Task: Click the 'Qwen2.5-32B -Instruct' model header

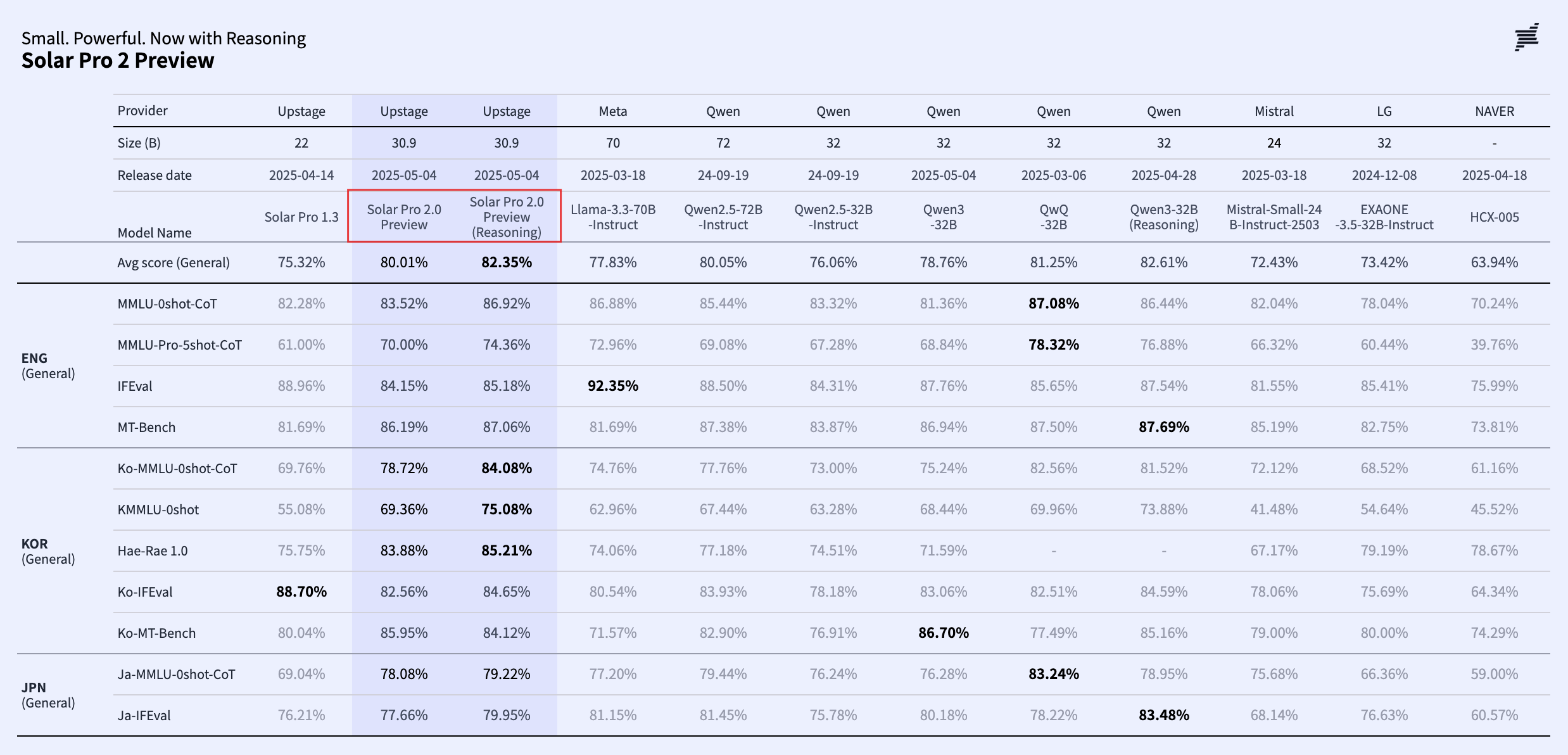Action: point(833,217)
